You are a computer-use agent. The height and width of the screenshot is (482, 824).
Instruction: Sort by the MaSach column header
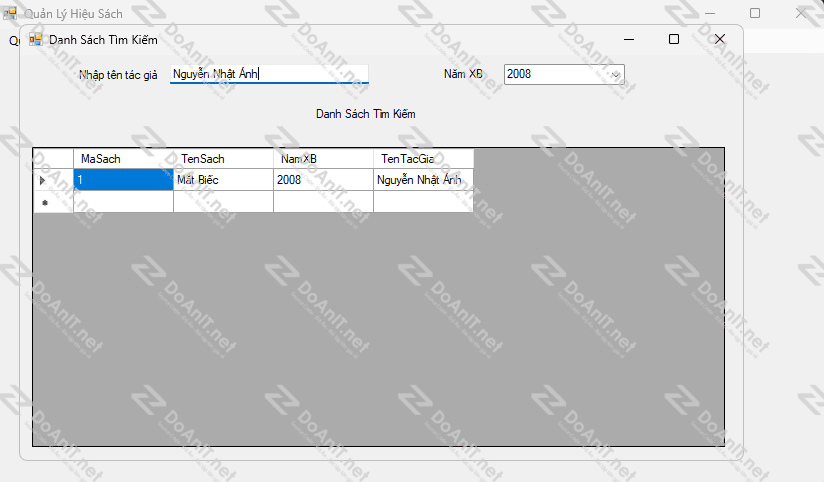[x=123, y=159]
